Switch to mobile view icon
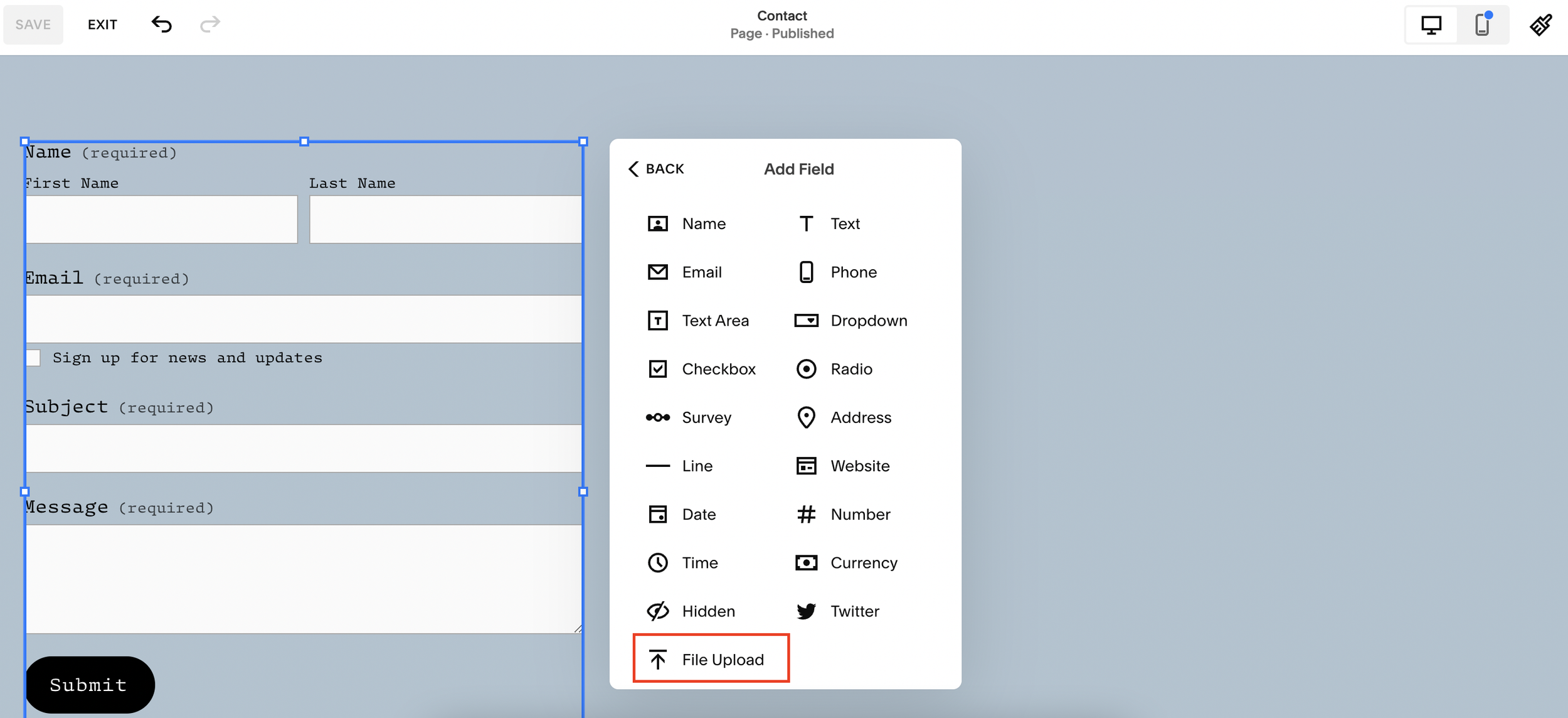The height and width of the screenshot is (718, 1568). point(1482,25)
